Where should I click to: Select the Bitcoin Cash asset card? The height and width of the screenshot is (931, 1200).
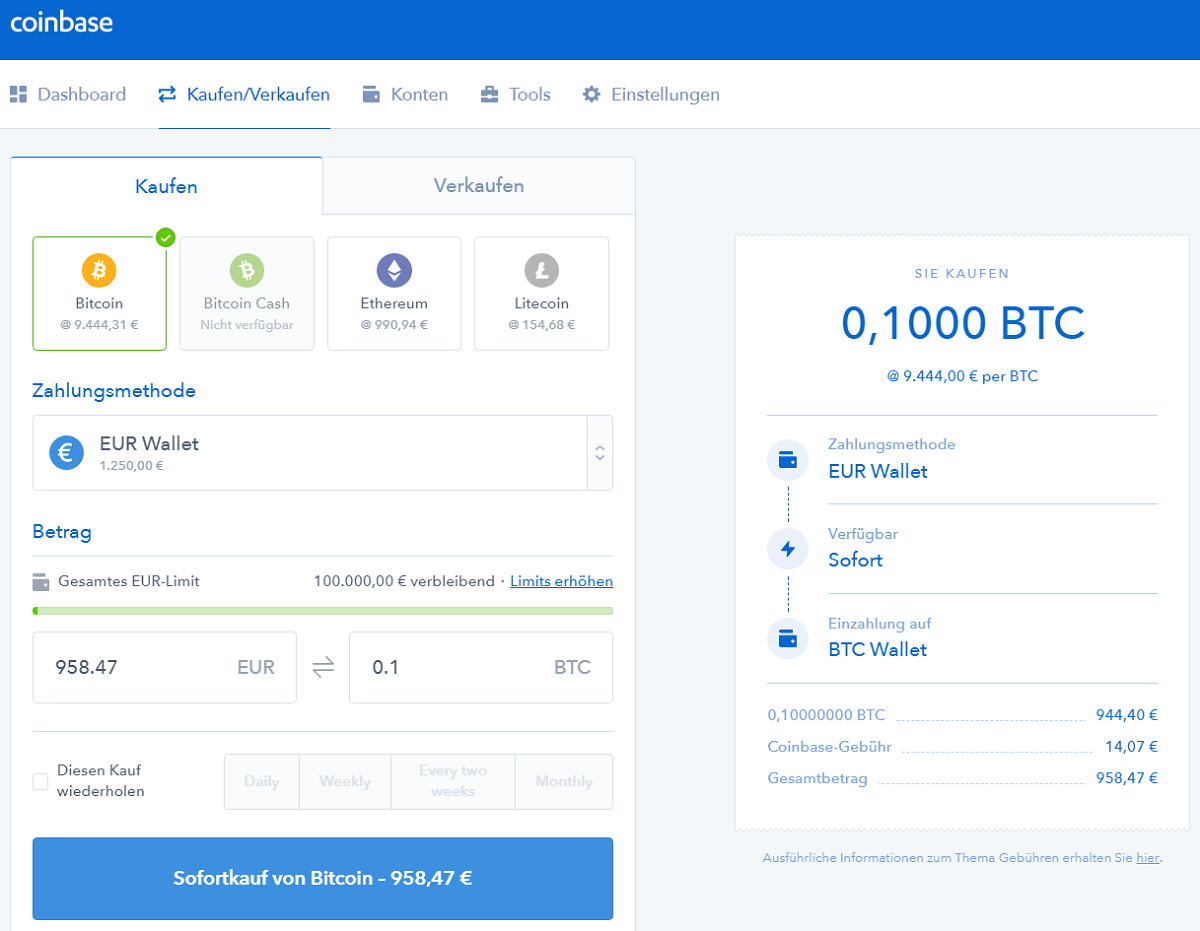[x=246, y=294]
